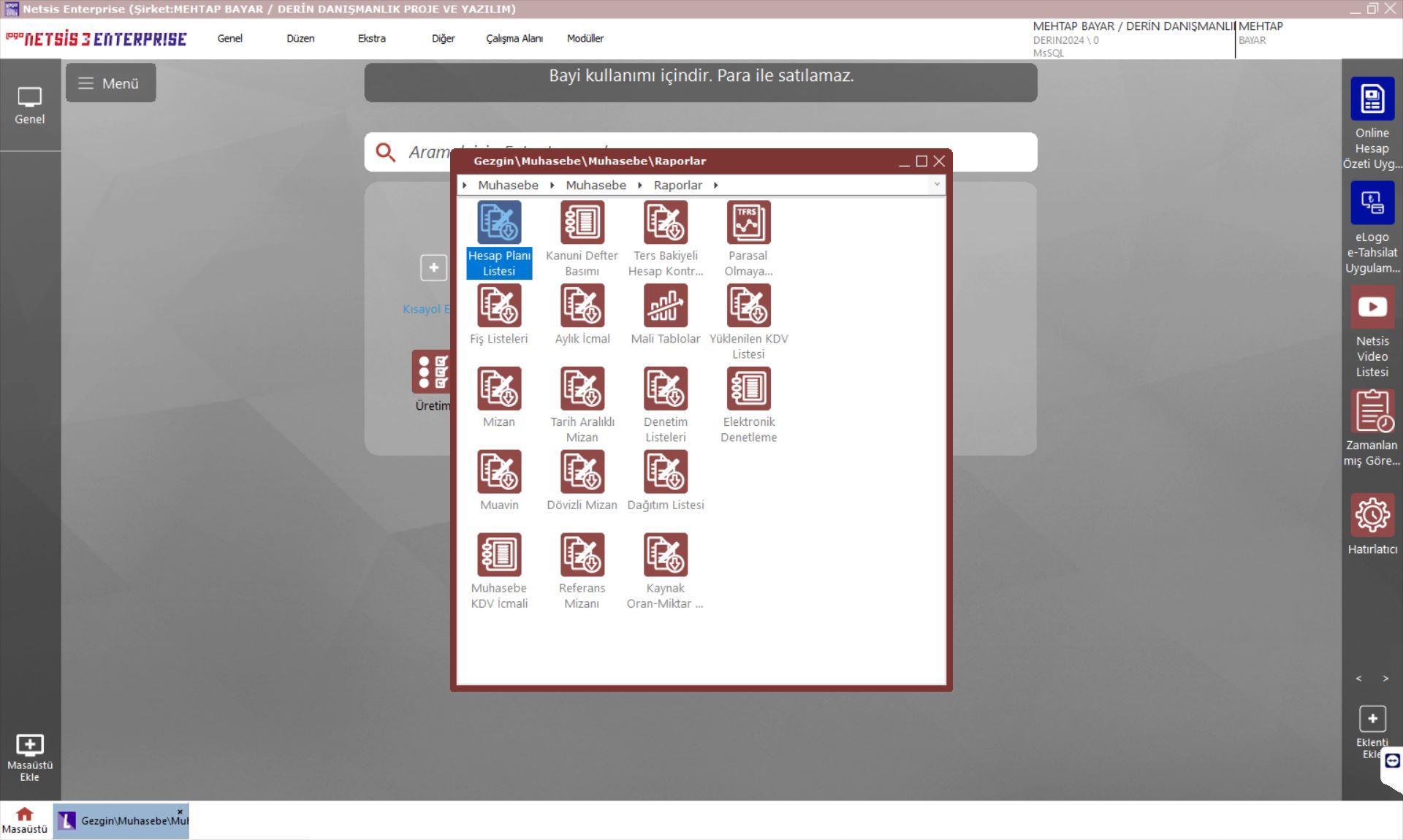Open the Mizan report icon
Image resolution: width=1403 pixels, height=840 pixels.
499,389
